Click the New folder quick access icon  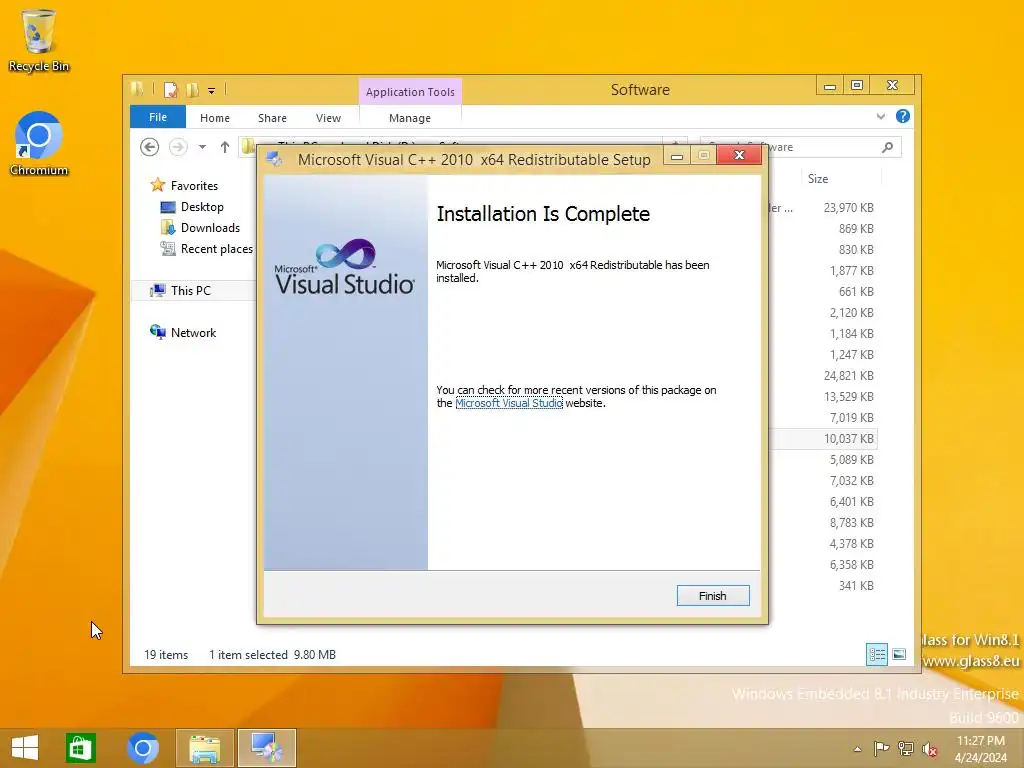193,89
